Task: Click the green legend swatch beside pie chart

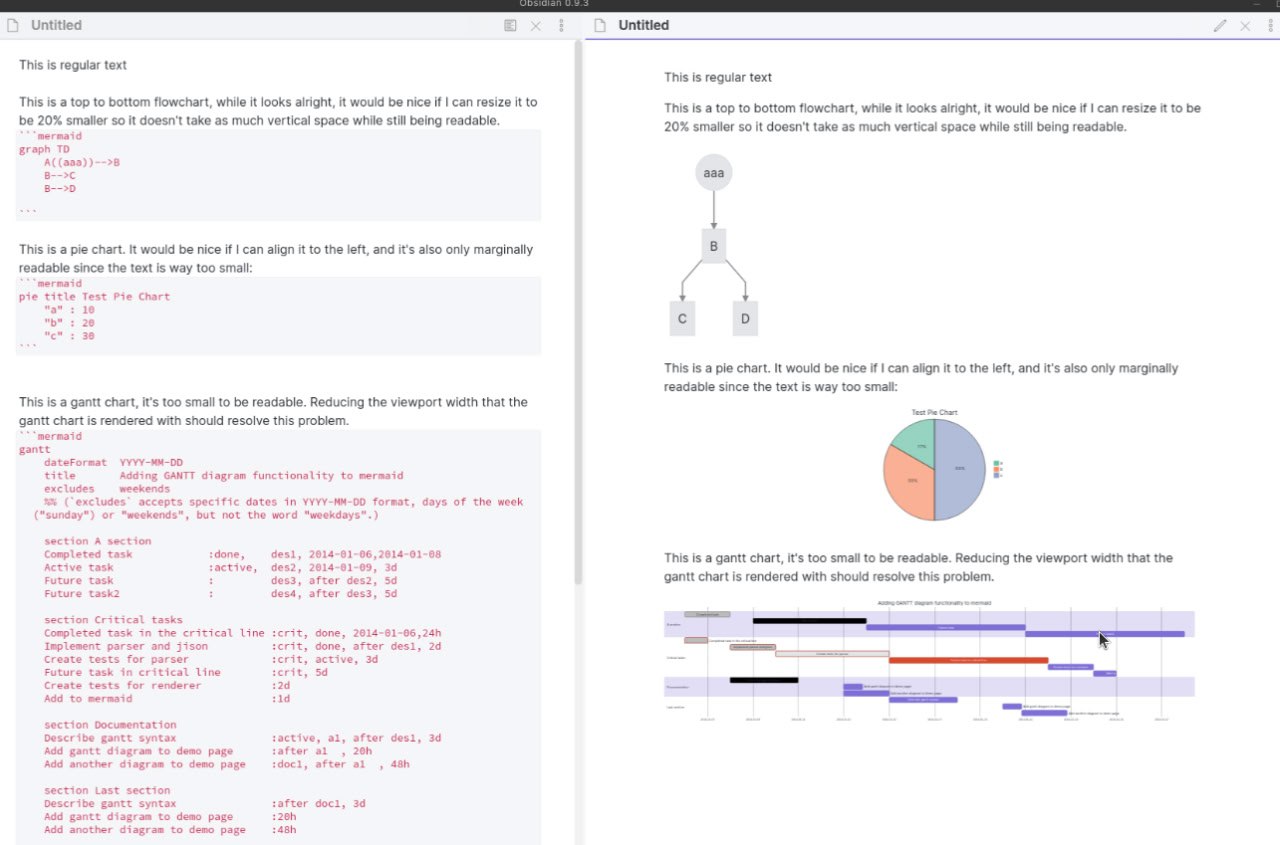Action: (x=997, y=464)
